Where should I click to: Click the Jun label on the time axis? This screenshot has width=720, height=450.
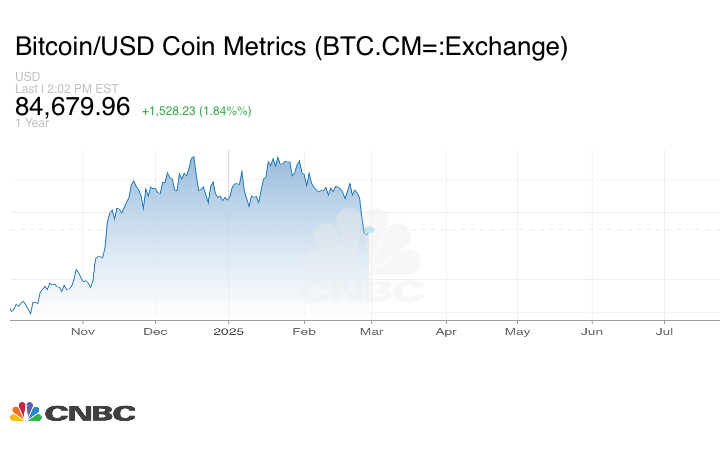tap(592, 331)
